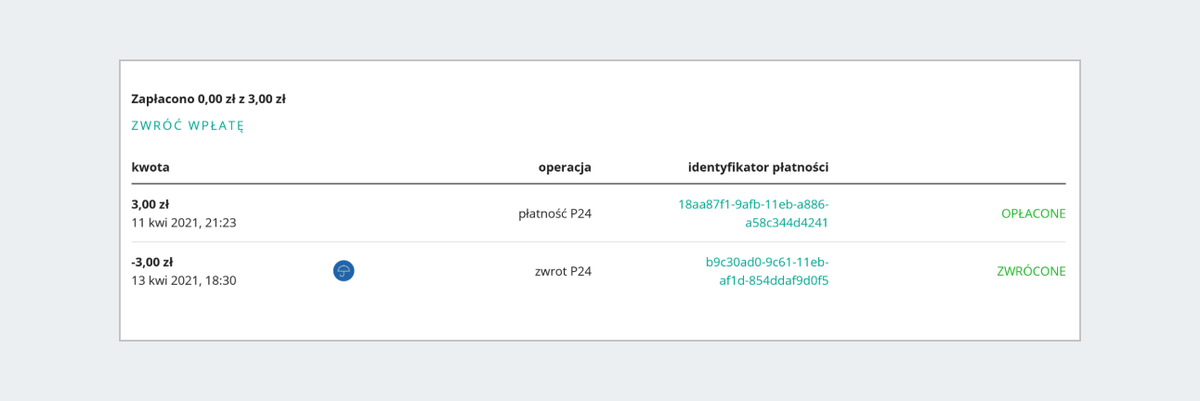Viewport: 1200px width, 401px height.
Task: Click the dark divider under the column headers
Action: pos(598,184)
